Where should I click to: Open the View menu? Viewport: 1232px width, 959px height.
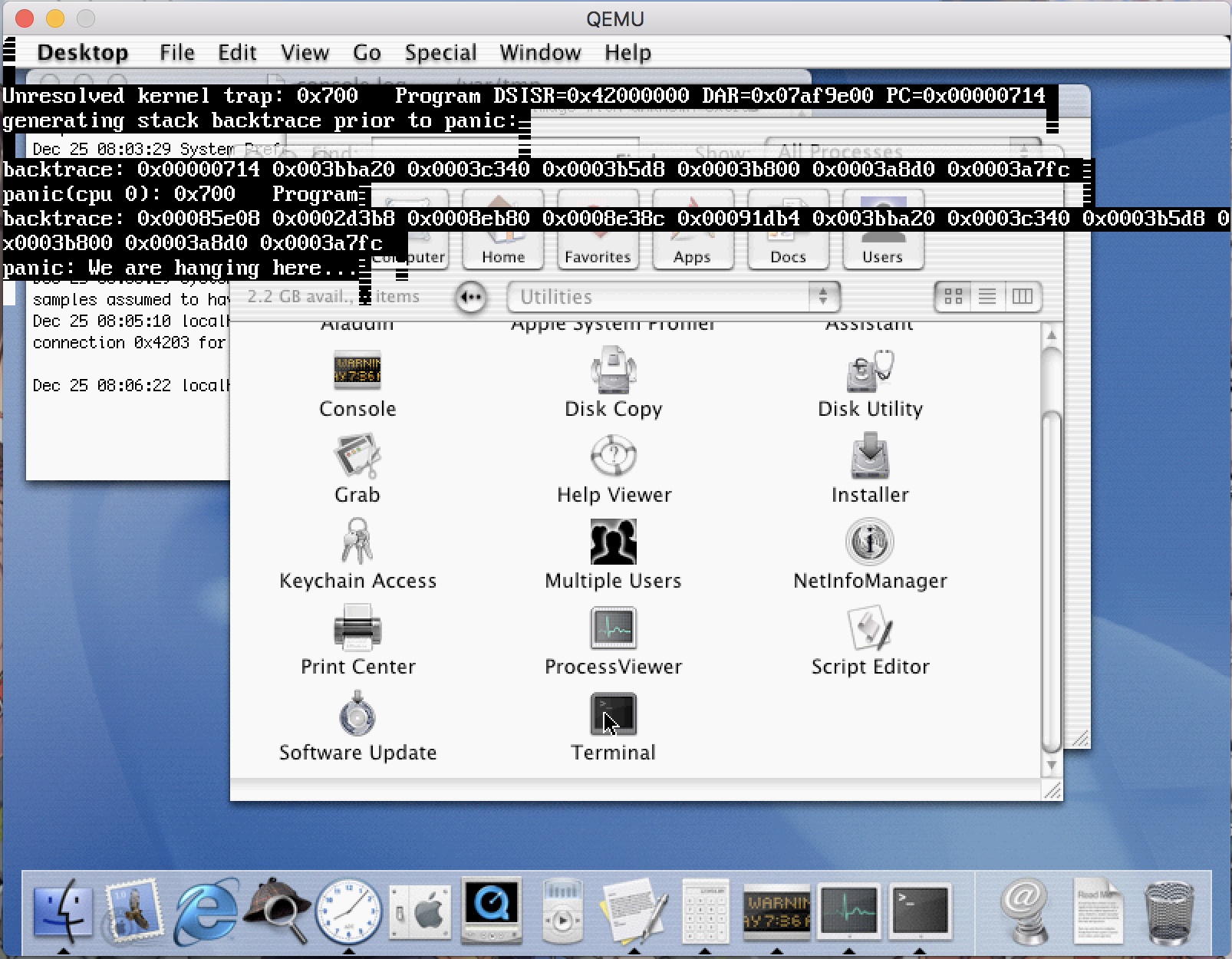(305, 52)
